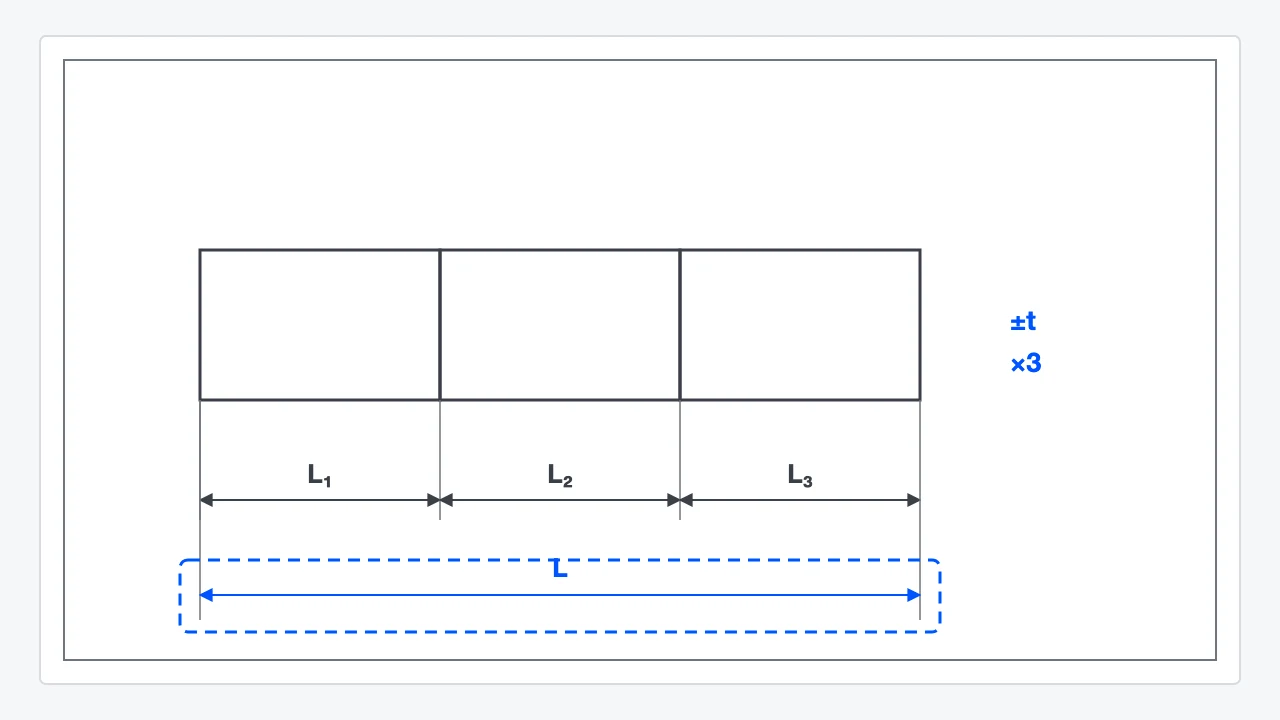
Task: Click the left arrowhead of blue L dimension
Action: pyautogui.click(x=206, y=595)
